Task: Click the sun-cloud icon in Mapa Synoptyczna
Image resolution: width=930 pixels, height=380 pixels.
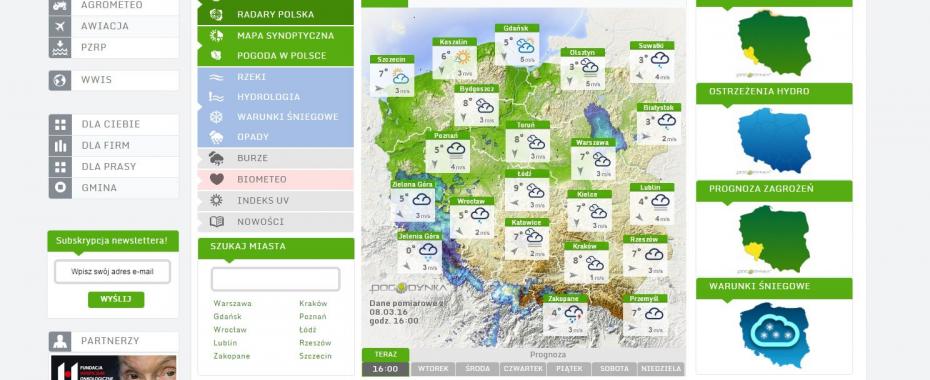Action: [x=216, y=36]
